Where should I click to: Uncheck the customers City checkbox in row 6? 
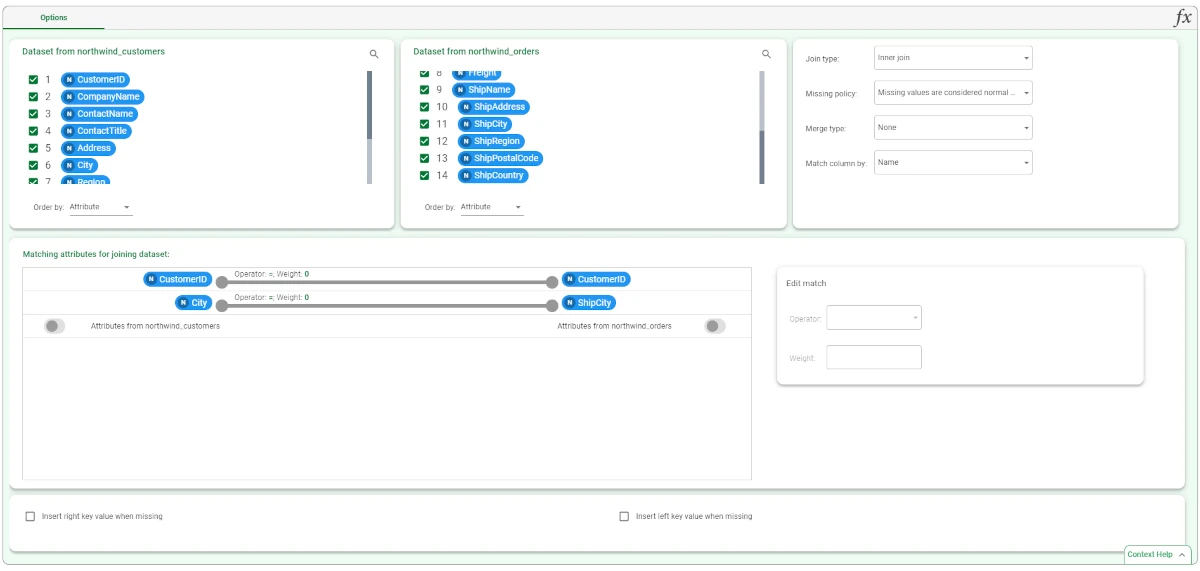[33, 165]
